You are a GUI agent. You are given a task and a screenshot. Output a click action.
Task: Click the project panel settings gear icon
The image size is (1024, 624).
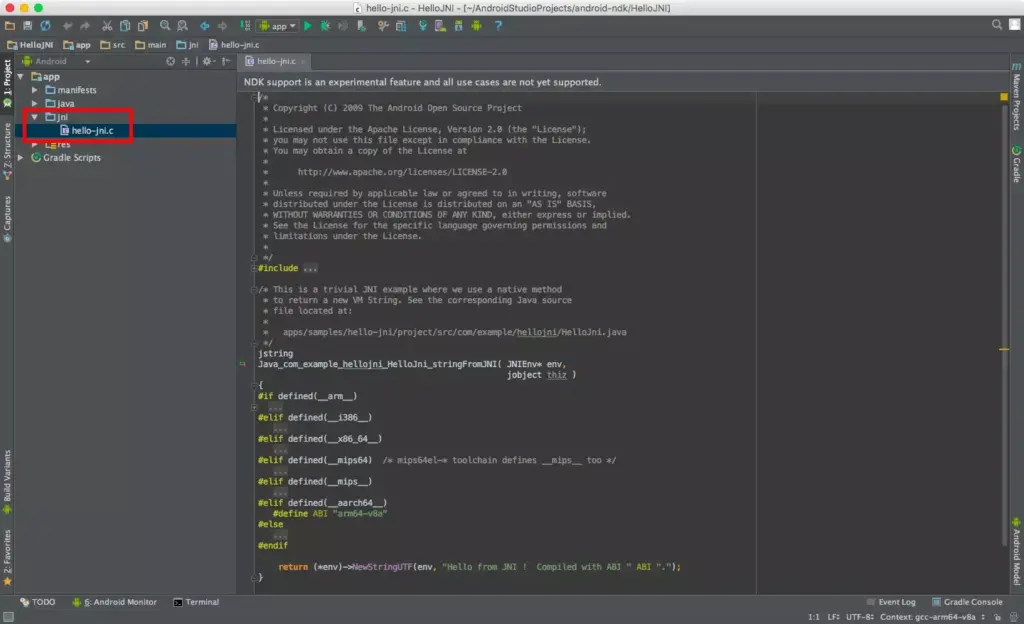click(x=207, y=61)
